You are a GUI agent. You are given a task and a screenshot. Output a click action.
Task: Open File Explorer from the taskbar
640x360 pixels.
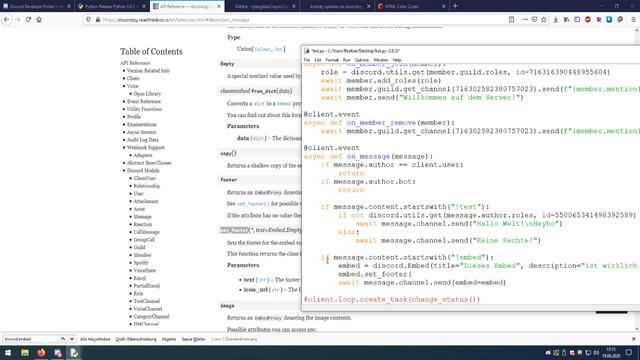click(25, 353)
